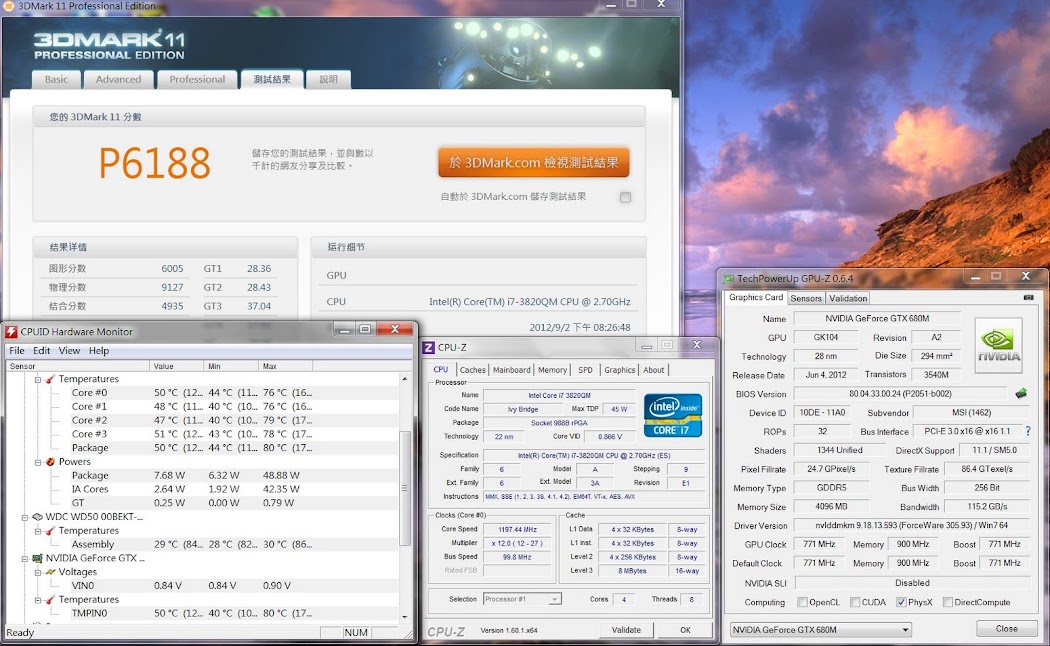This screenshot has height=646, width=1050.
Task: Switch to the Memory tab in CPU-Z
Action: (552, 370)
